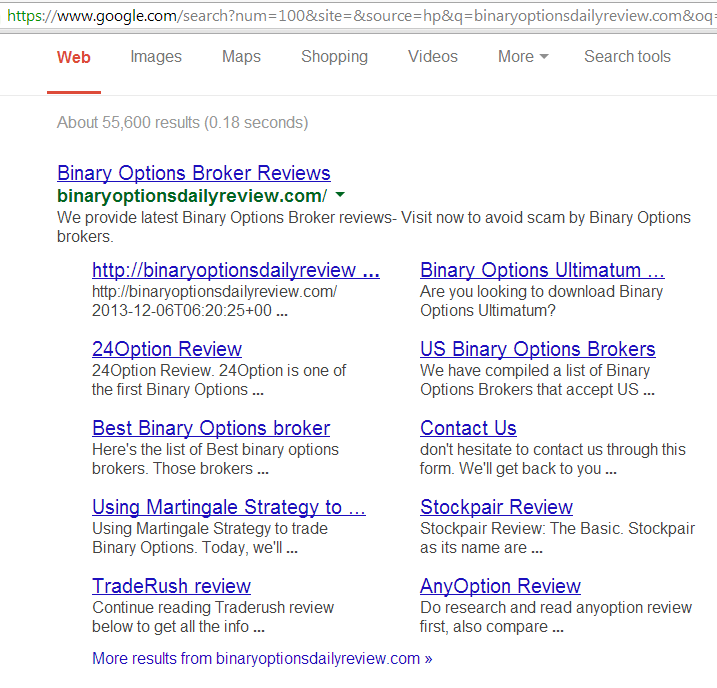Click the About 55,600 results text

coord(182,123)
